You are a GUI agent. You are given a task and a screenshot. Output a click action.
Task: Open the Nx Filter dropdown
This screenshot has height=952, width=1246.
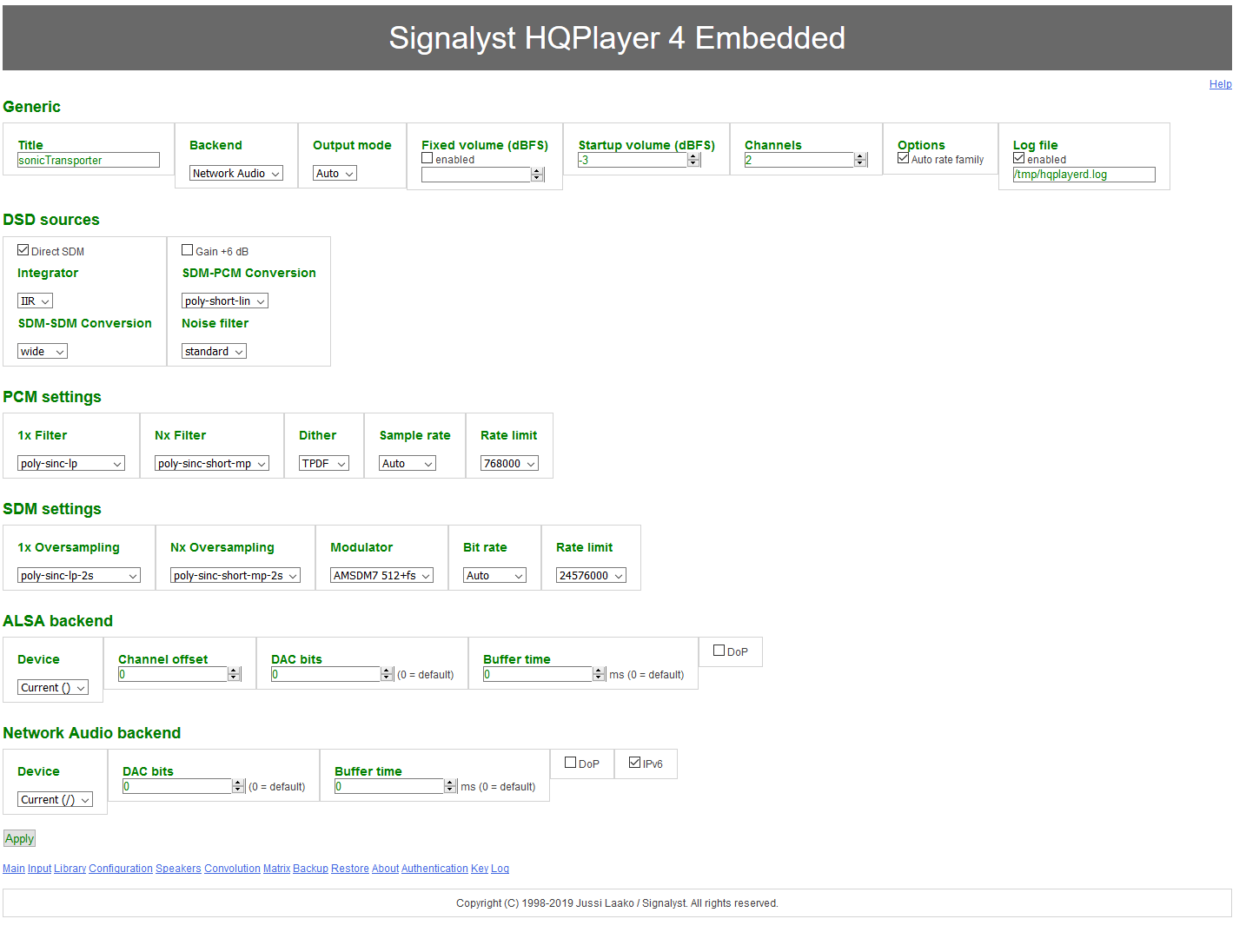[212, 464]
